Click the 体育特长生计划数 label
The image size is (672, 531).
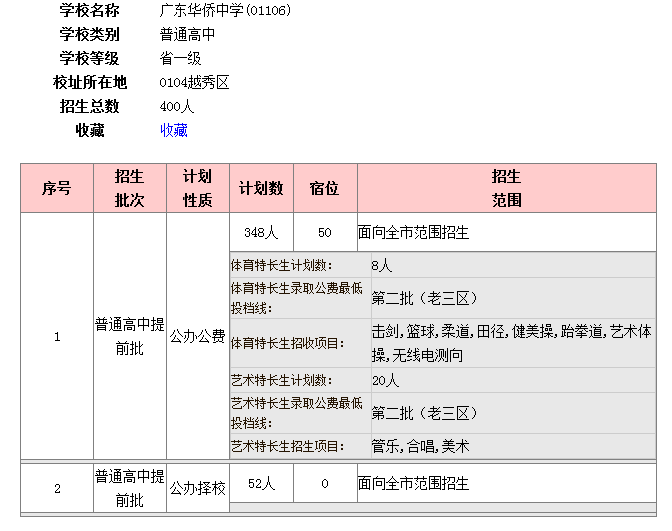[x=282, y=265]
